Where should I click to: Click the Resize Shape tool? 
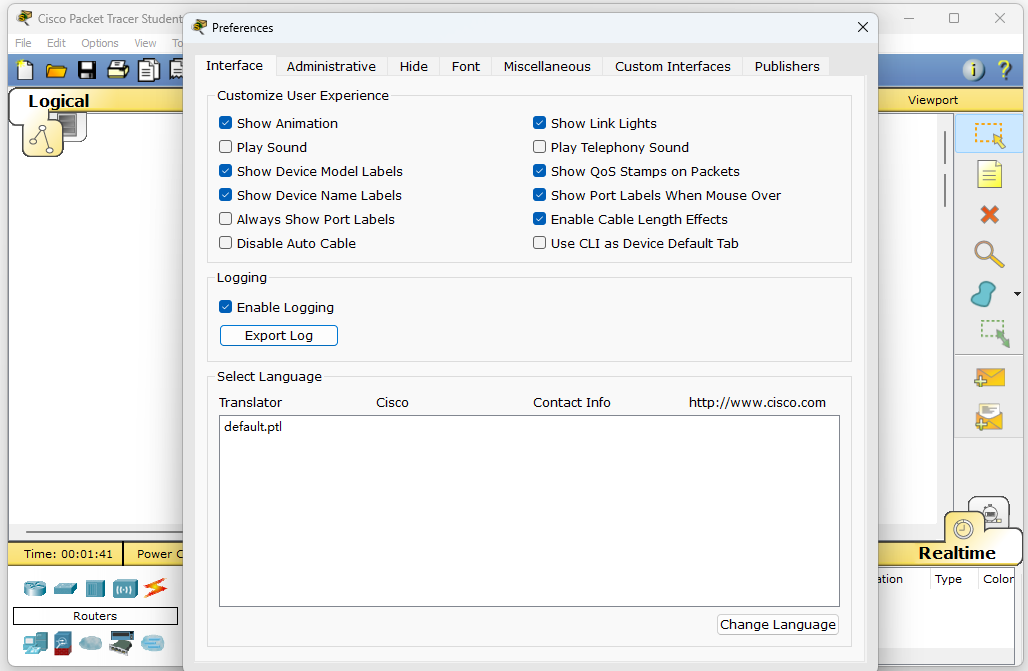point(993,333)
